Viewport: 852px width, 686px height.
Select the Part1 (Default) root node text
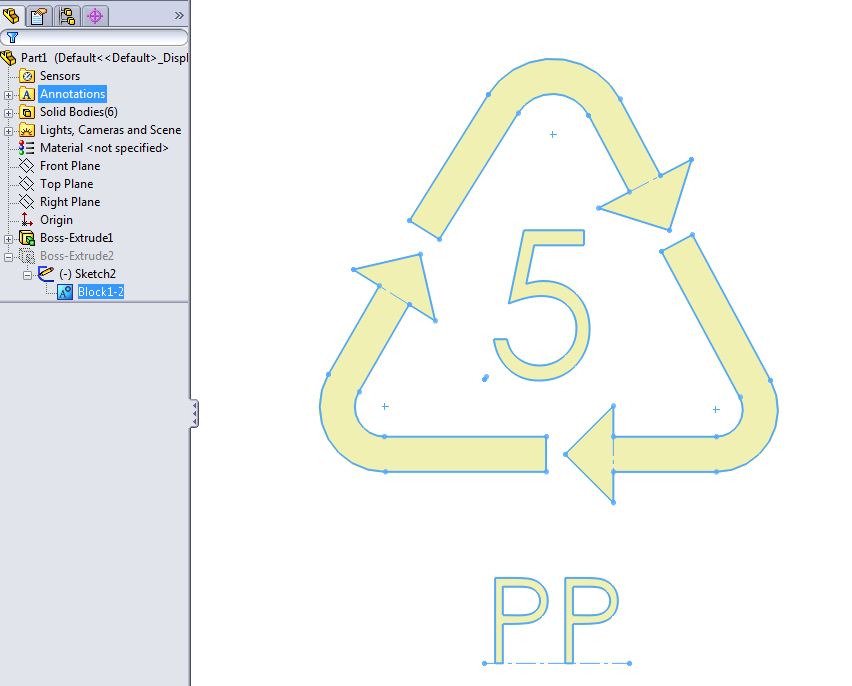pos(104,58)
